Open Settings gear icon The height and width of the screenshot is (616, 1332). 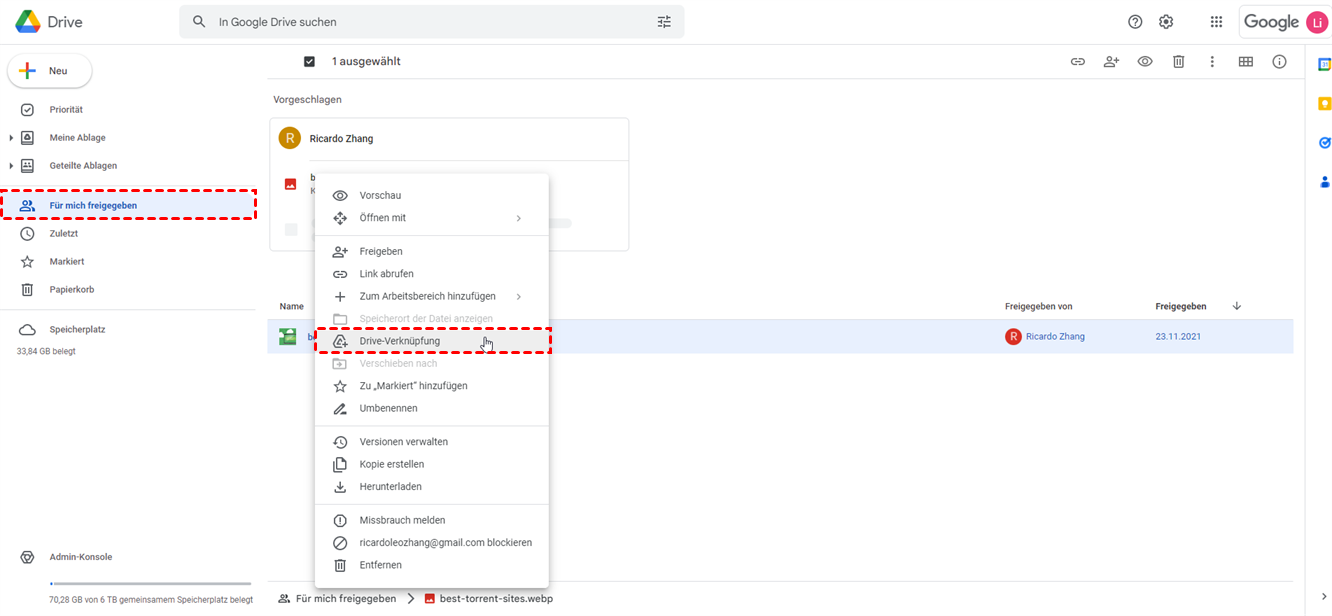click(1166, 22)
